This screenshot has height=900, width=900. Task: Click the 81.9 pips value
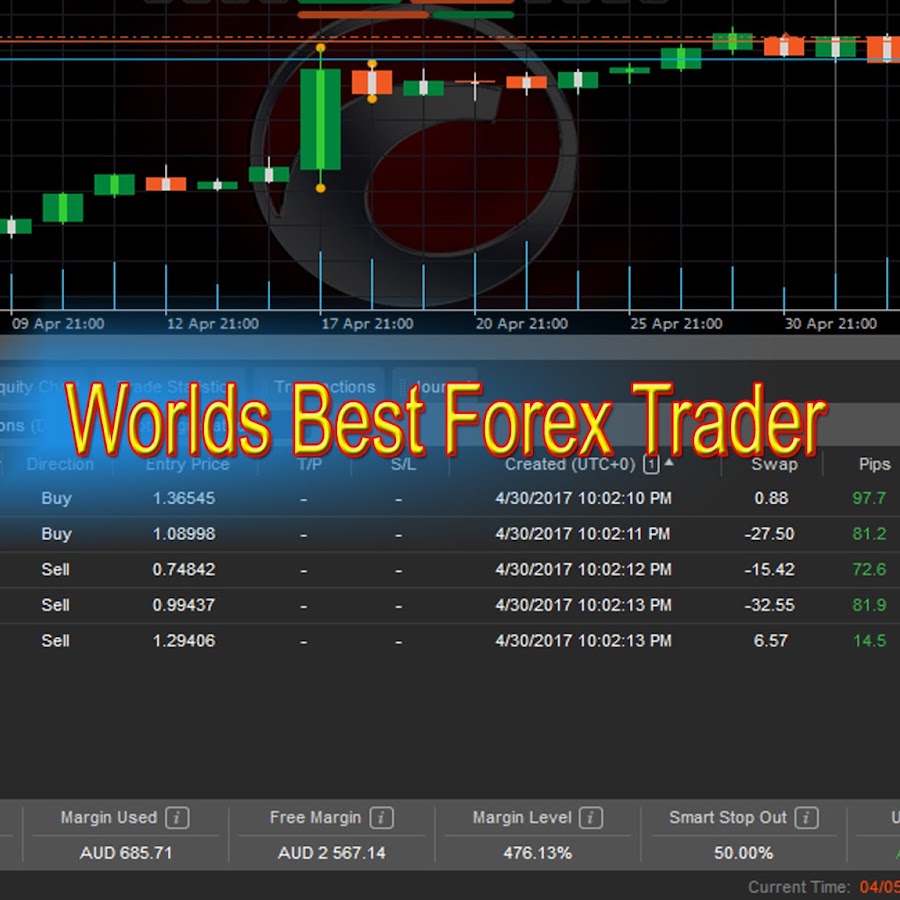(869, 605)
